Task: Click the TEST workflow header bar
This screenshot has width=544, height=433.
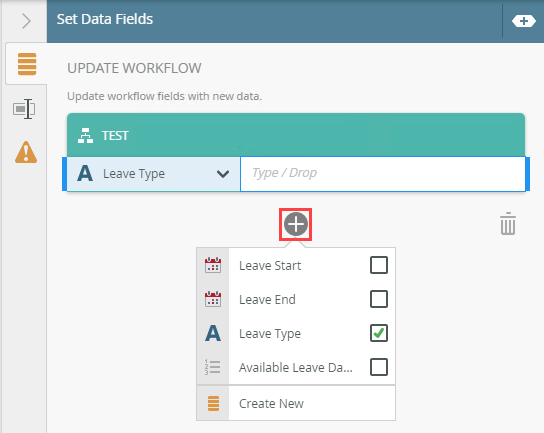Action: tap(296, 135)
